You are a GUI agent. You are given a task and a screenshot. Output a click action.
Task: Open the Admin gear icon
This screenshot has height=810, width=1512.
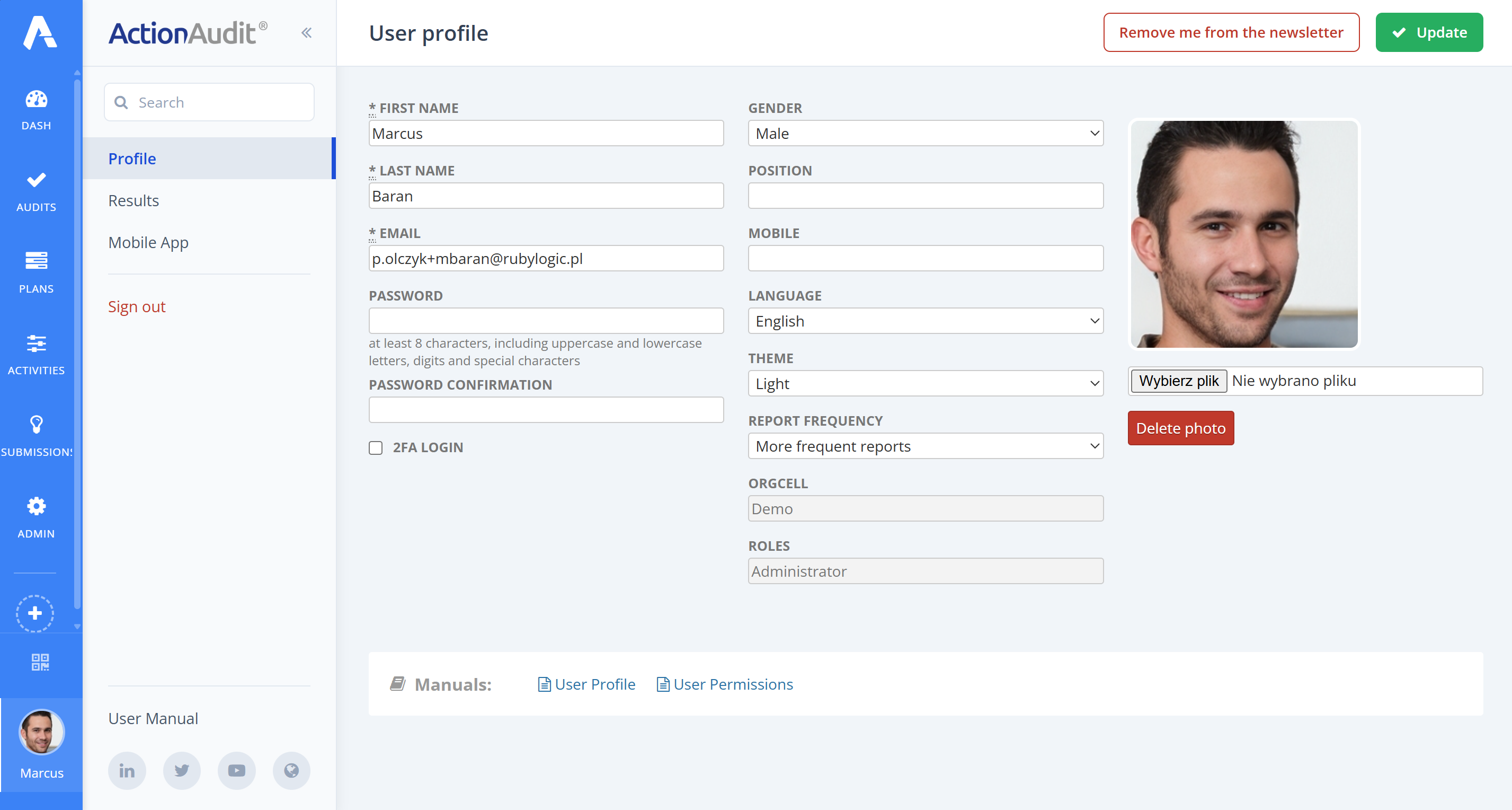[x=37, y=506]
